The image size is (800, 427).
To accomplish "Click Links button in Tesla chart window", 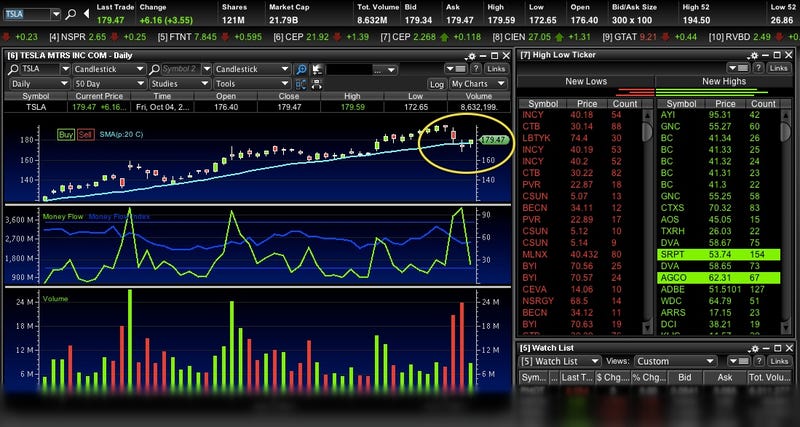I will 496,69.
